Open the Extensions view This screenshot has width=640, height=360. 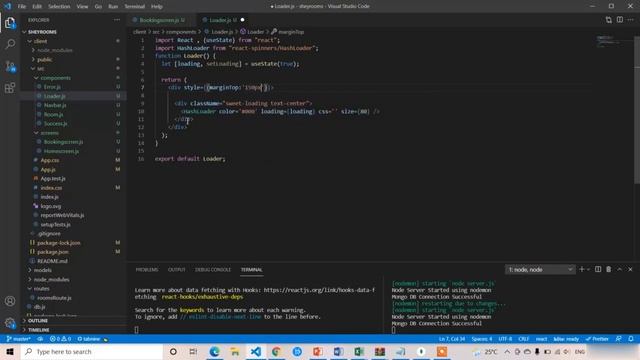click(x=10, y=87)
